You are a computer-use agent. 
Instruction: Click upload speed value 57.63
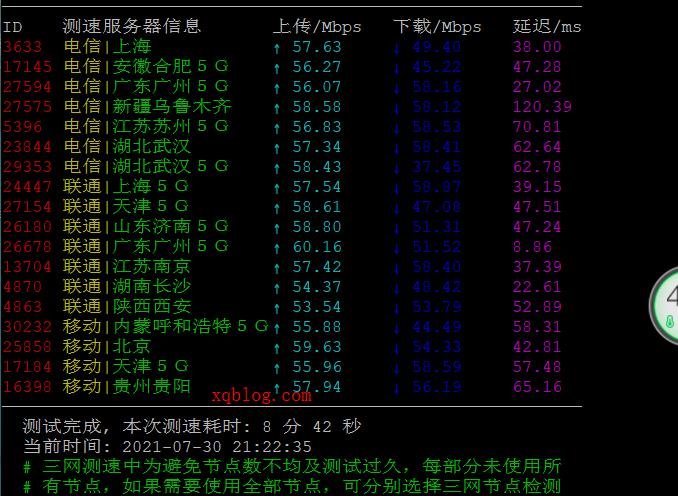pyautogui.click(x=317, y=47)
